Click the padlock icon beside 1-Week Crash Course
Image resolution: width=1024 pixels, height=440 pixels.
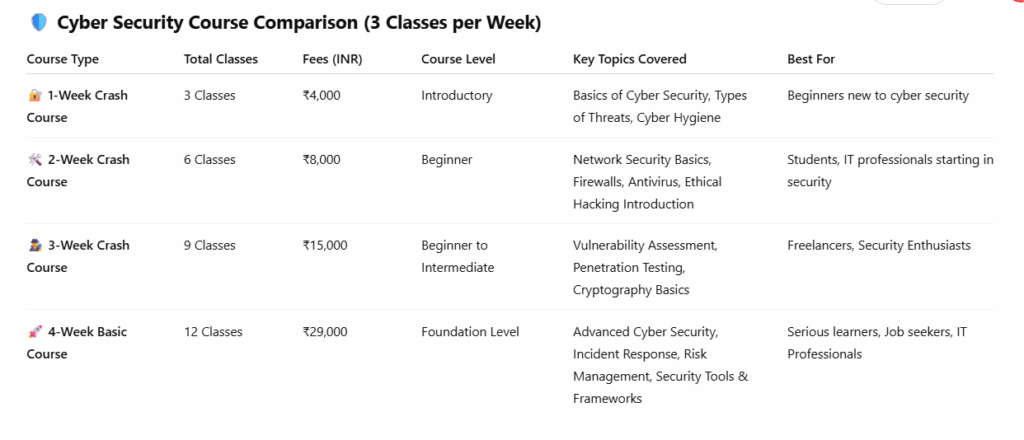point(35,96)
